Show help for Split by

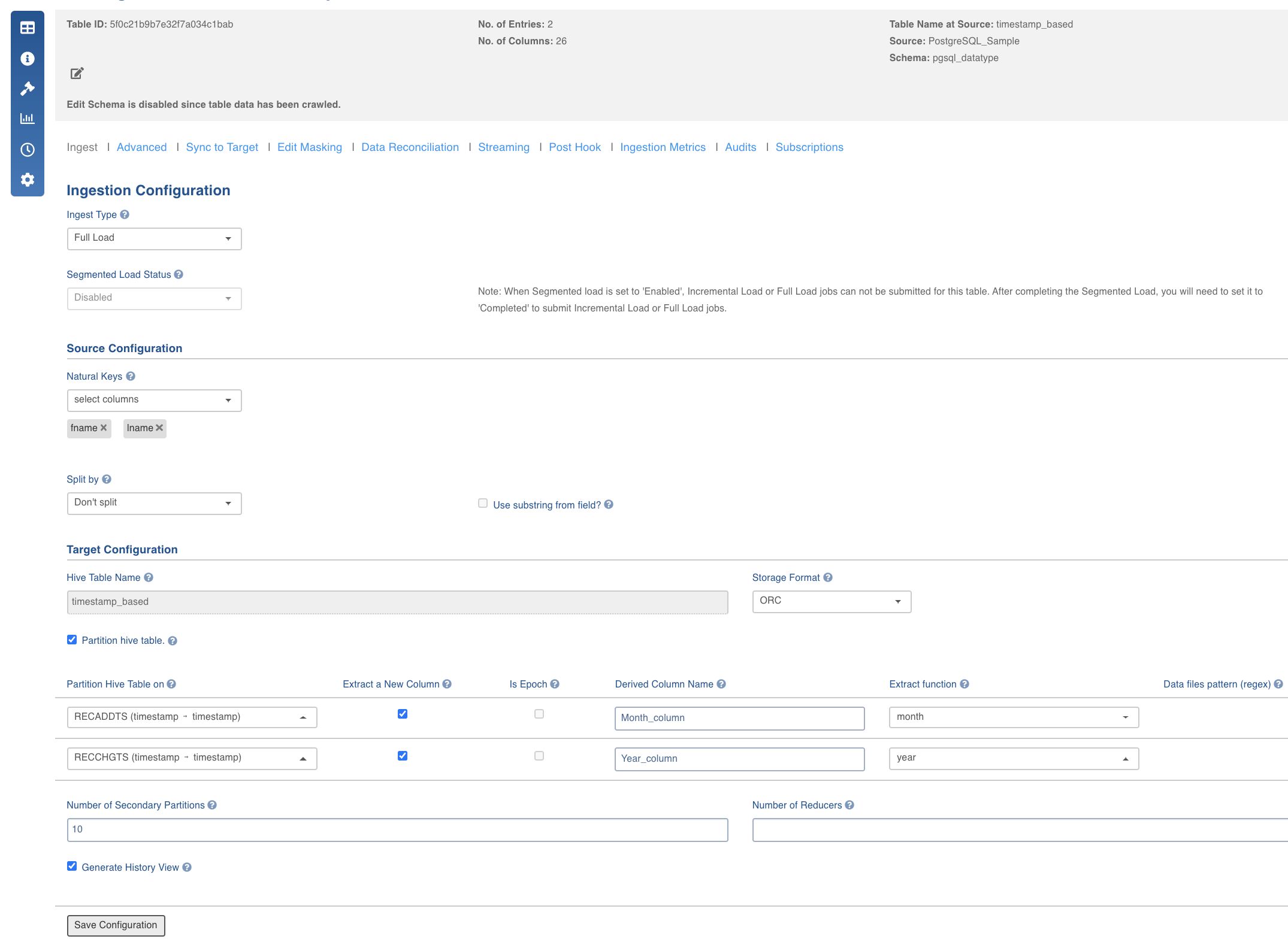click(107, 479)
